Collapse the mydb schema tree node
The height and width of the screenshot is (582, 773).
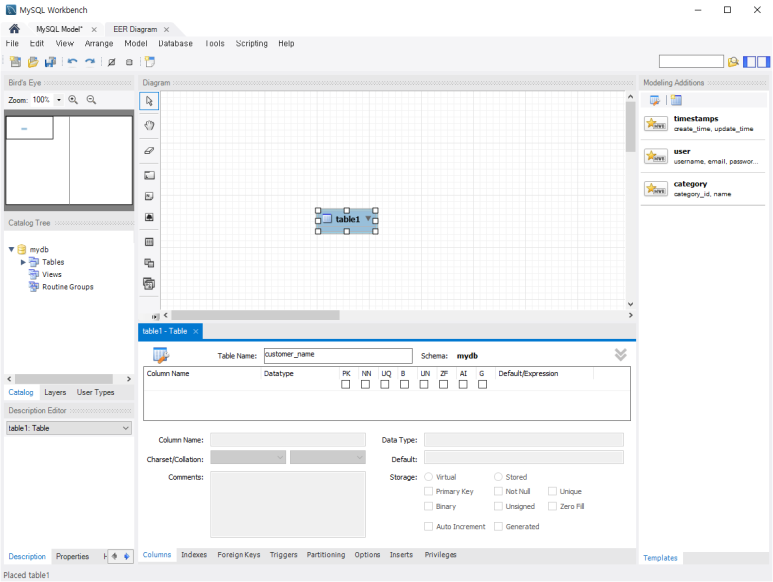pyautogui.click(x=11, y=249)
